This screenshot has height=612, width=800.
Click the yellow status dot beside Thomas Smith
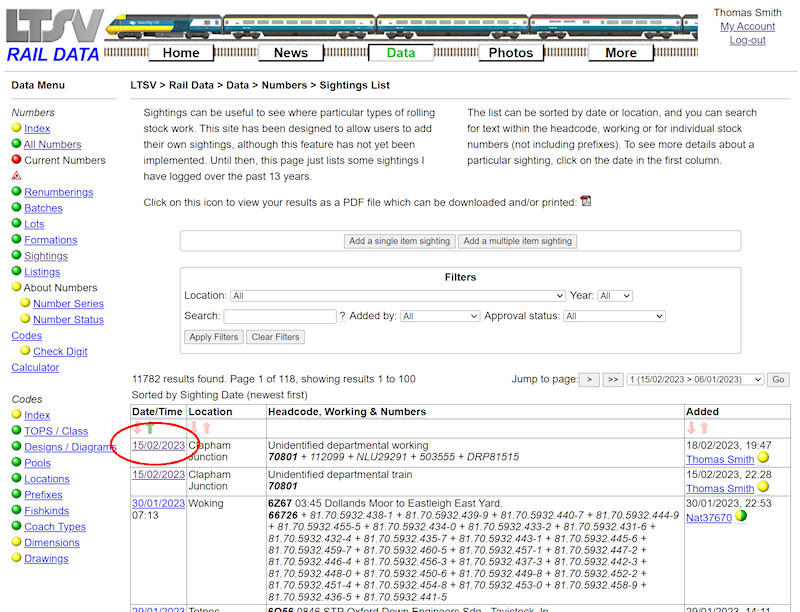click(x=764, y=459)
